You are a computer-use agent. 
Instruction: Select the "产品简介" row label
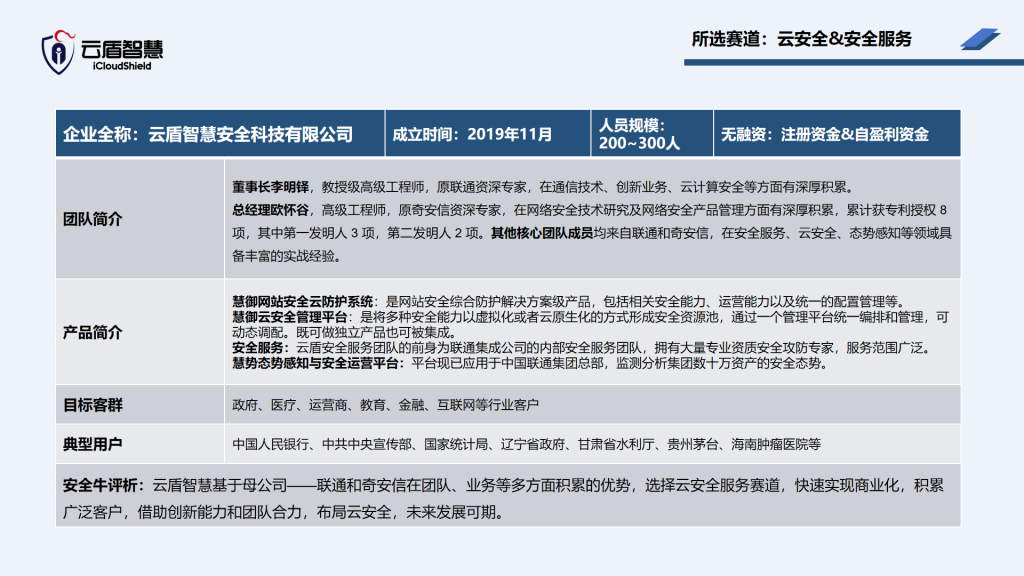coord(93,332)
